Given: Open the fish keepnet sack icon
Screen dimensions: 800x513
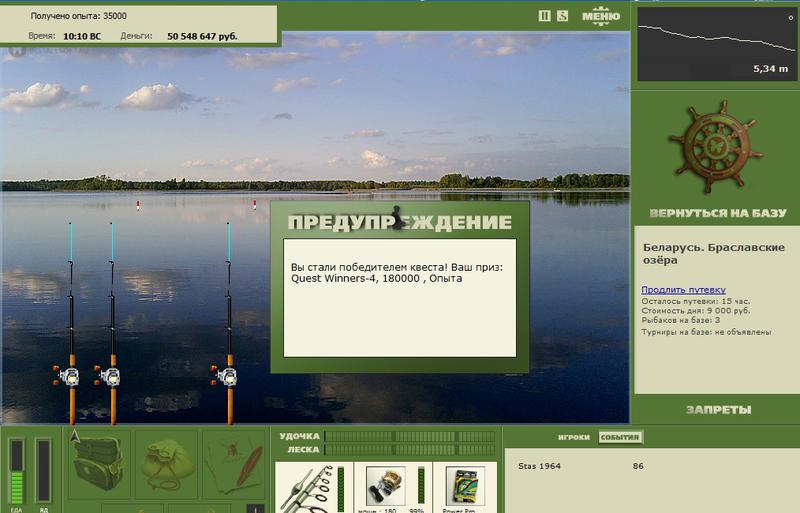Looking at the screenshot, I should [166, 463].
